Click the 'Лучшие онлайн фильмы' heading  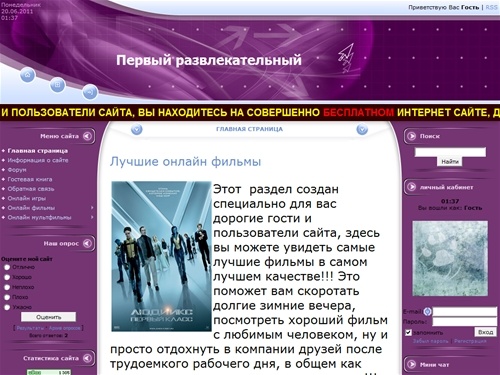click(x=185, y=161)
